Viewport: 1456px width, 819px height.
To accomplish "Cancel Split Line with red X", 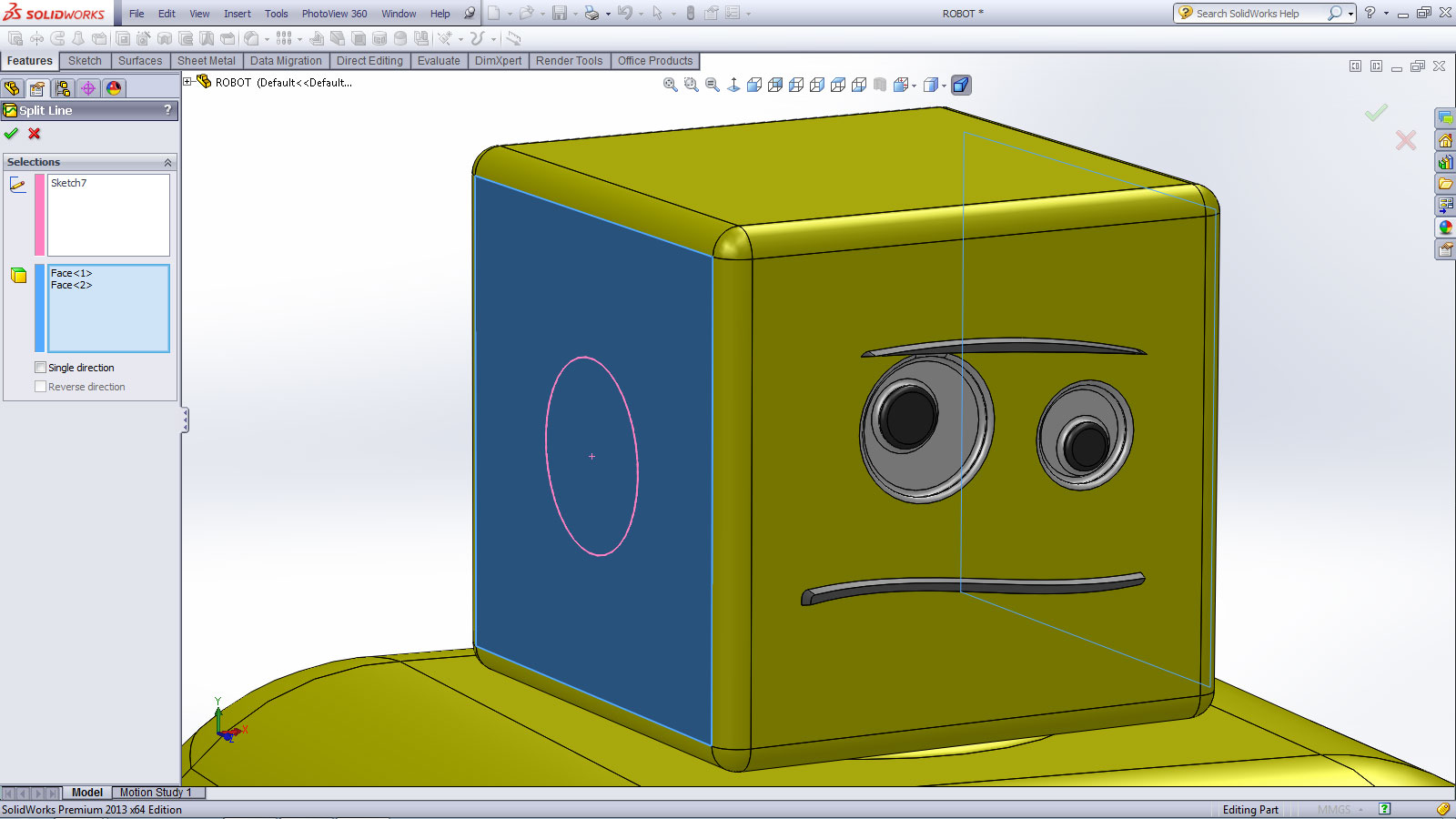I will point(35,134).
